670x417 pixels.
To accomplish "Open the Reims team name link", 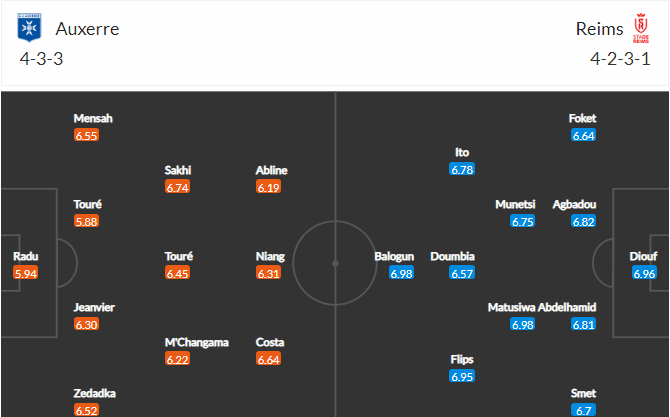I will click(x=599, y=29).
